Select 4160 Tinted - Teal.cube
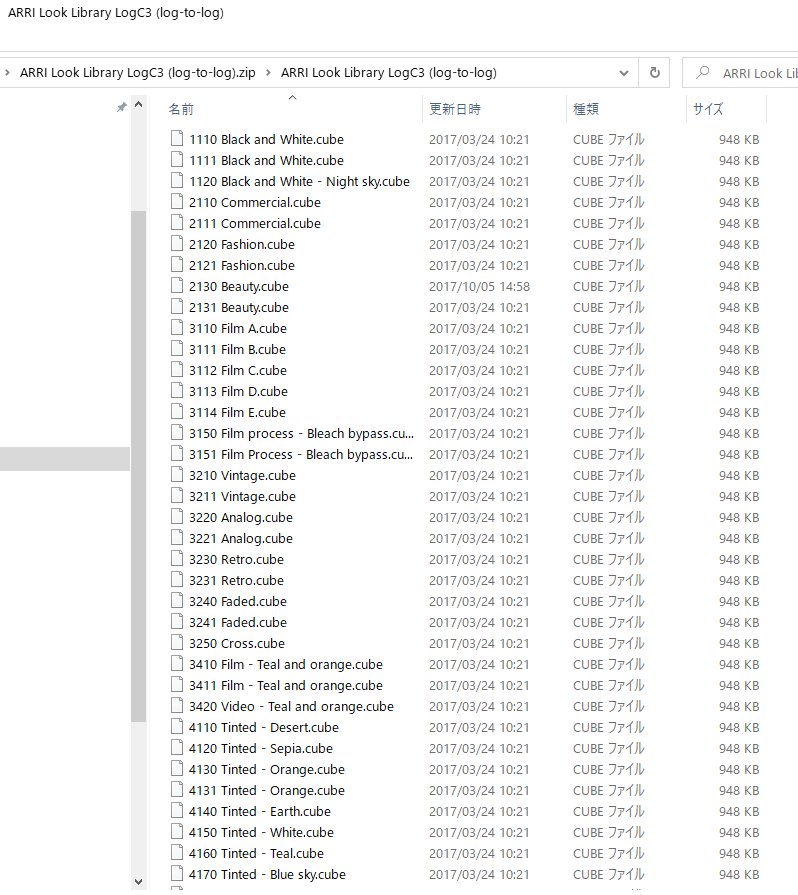Screen dimensions: 798x895 coord(256,854)
